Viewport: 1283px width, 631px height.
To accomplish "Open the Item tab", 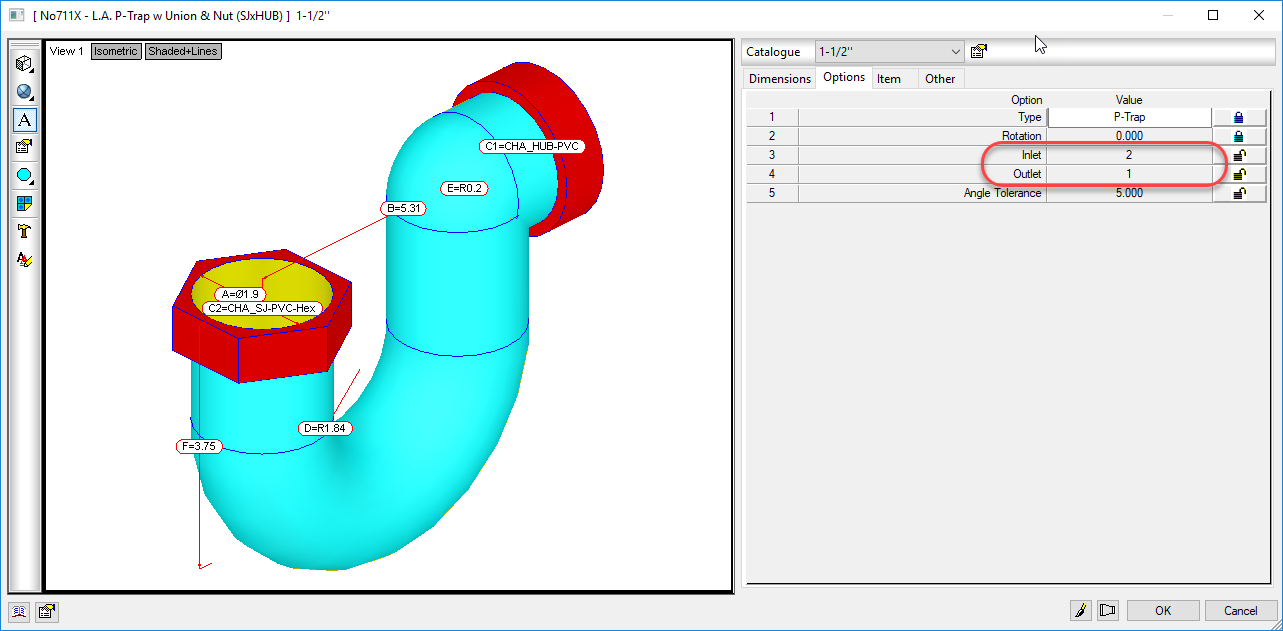I will click(x=891, y=78).
